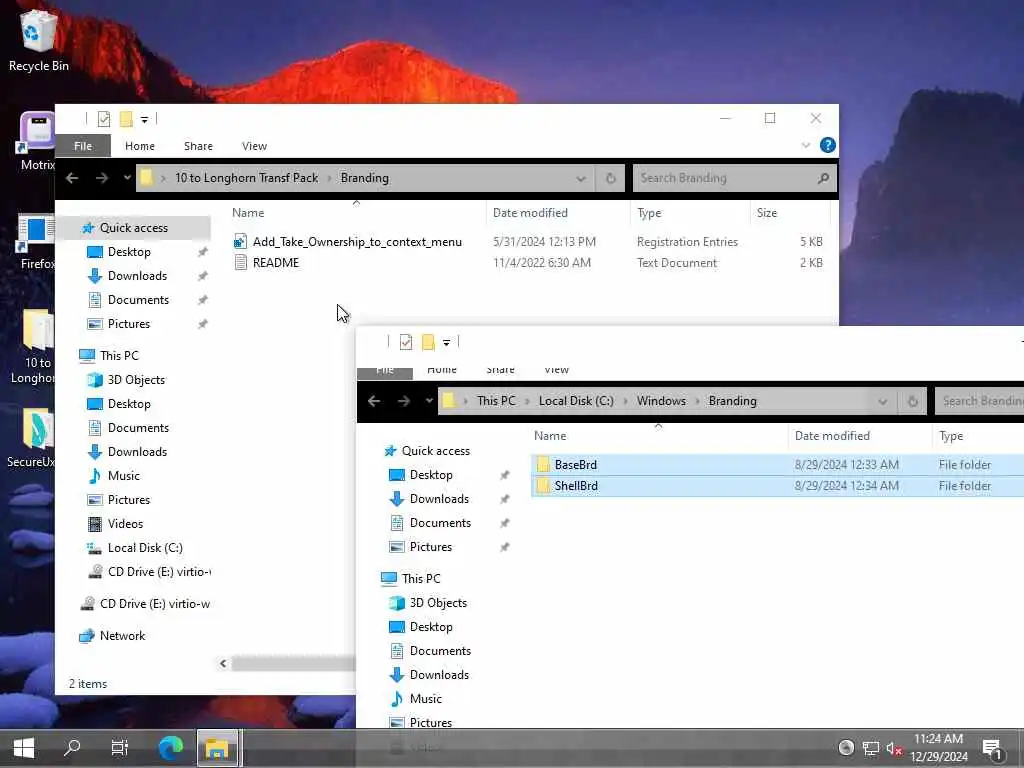Viewport: 1024px width, 768px height.
Task: Open Customize Quick Access Toolbar arrow, front window
Action: coord(446,342)
